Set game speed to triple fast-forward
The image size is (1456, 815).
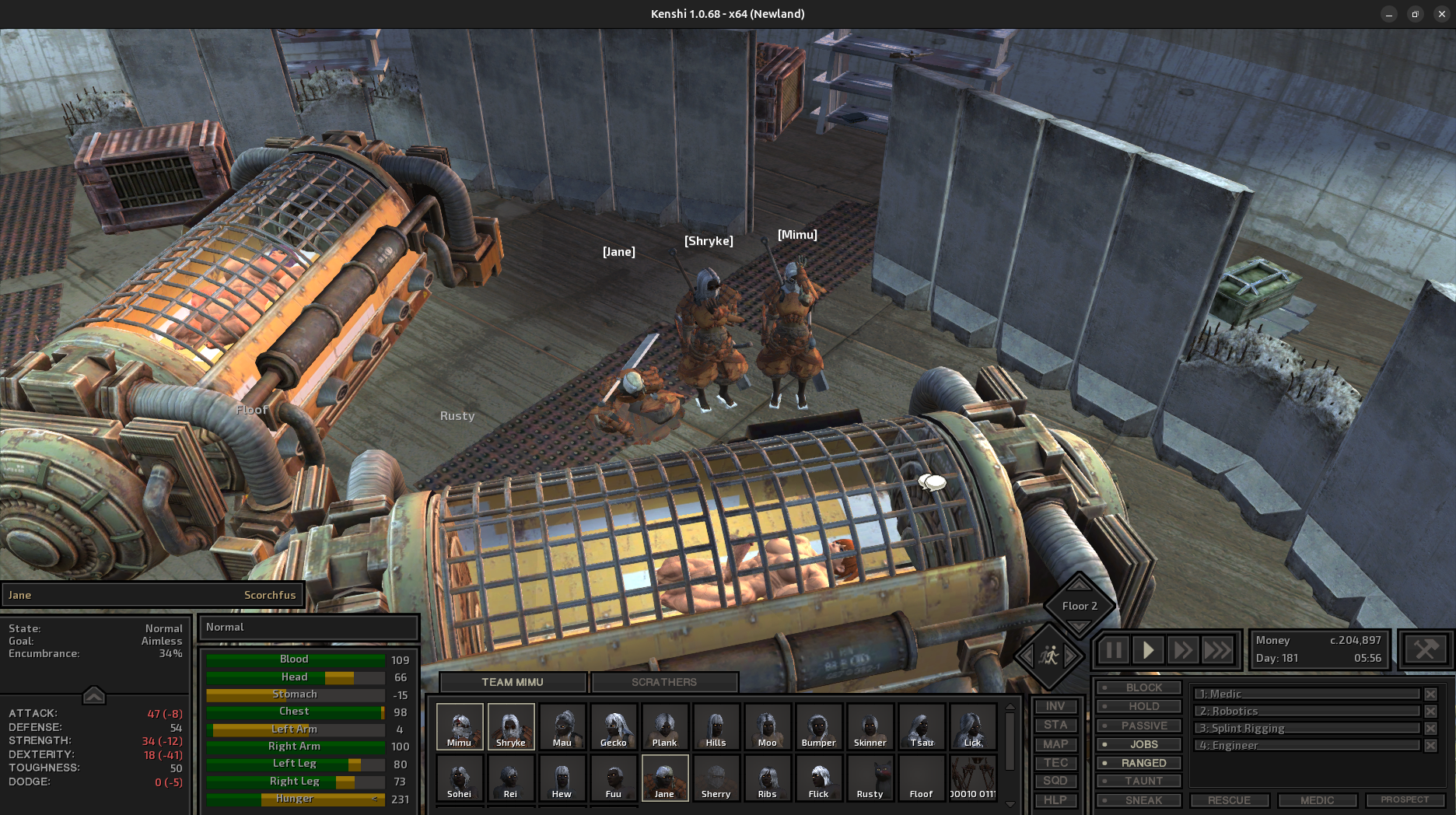[x=1218, y=650]
